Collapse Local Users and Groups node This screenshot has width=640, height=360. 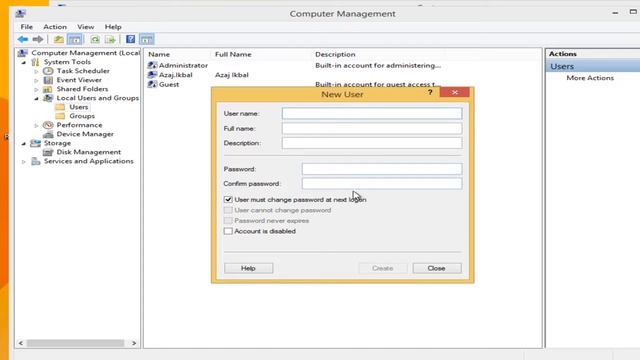point(36,98)
